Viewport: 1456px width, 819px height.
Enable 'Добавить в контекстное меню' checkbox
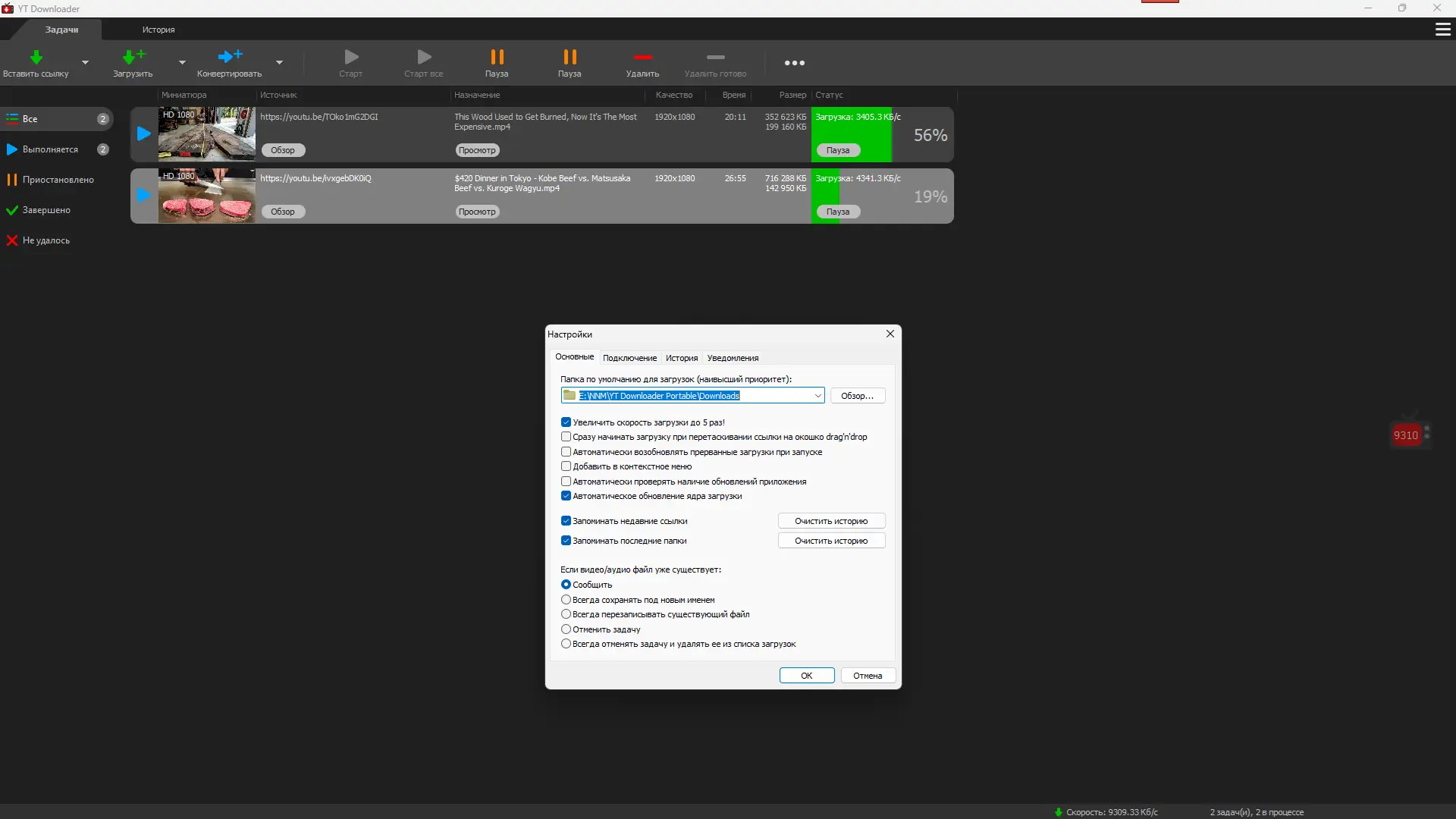click(566, 466)
